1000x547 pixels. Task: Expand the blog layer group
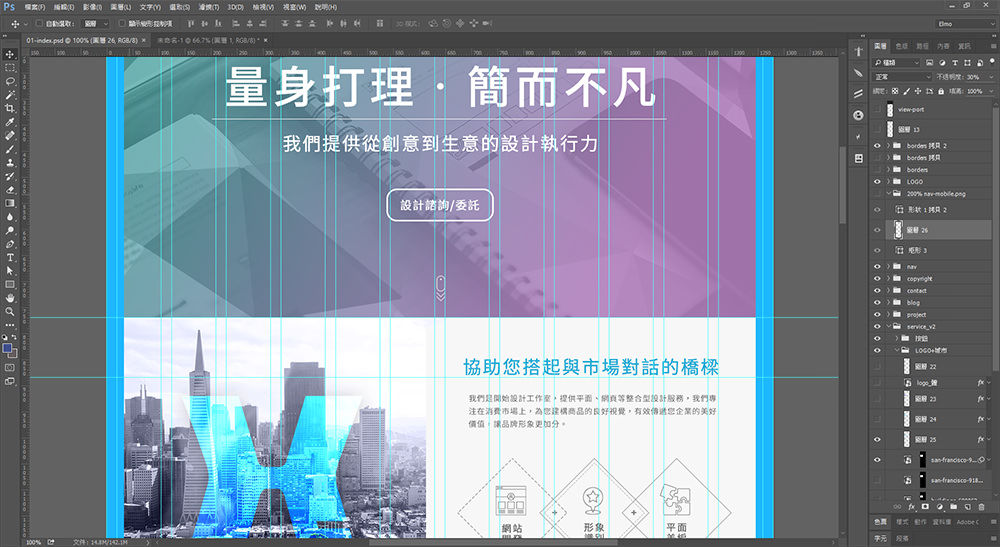coord(888,302)
